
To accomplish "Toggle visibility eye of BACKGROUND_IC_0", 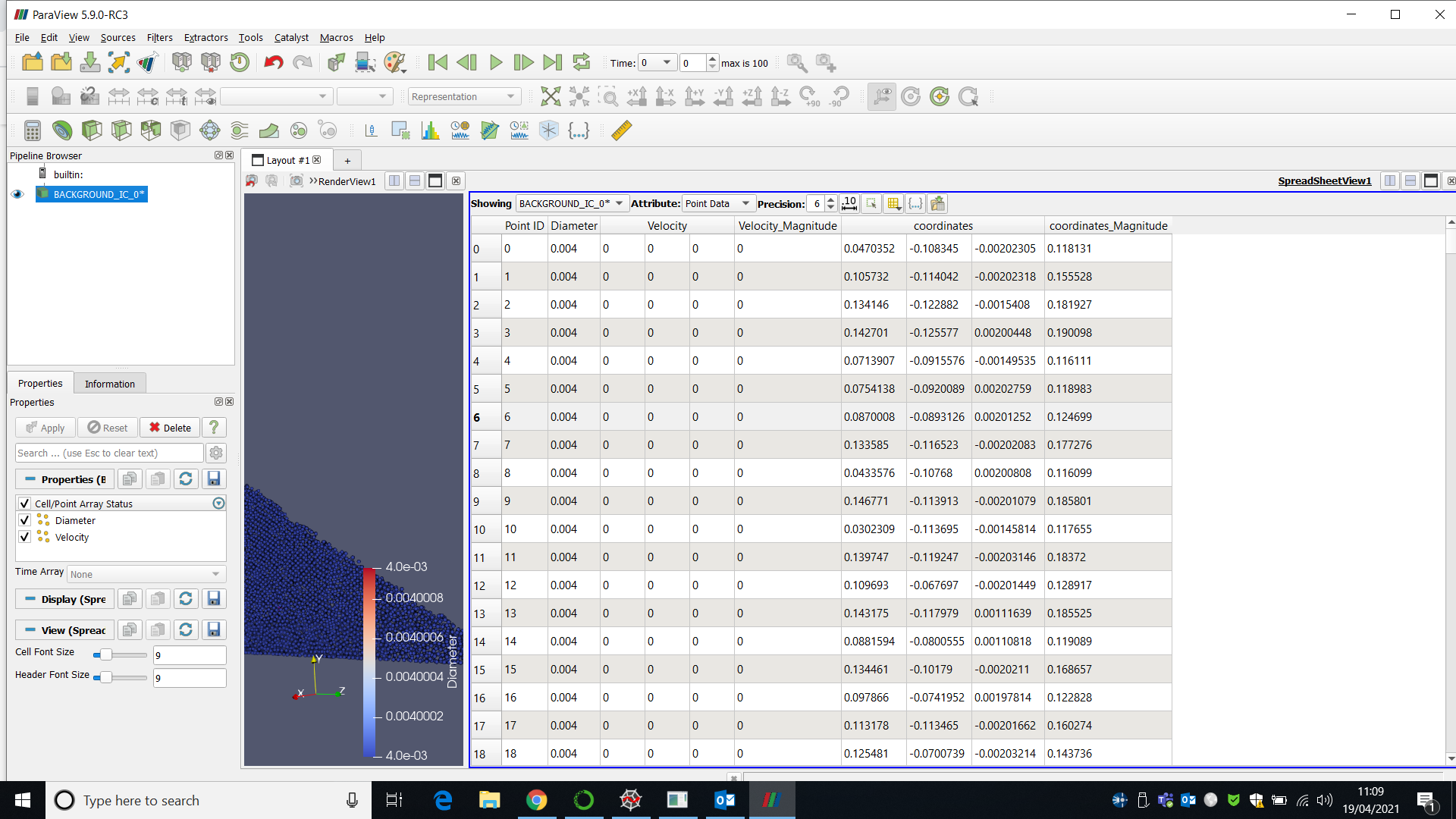I will [17, 194].
